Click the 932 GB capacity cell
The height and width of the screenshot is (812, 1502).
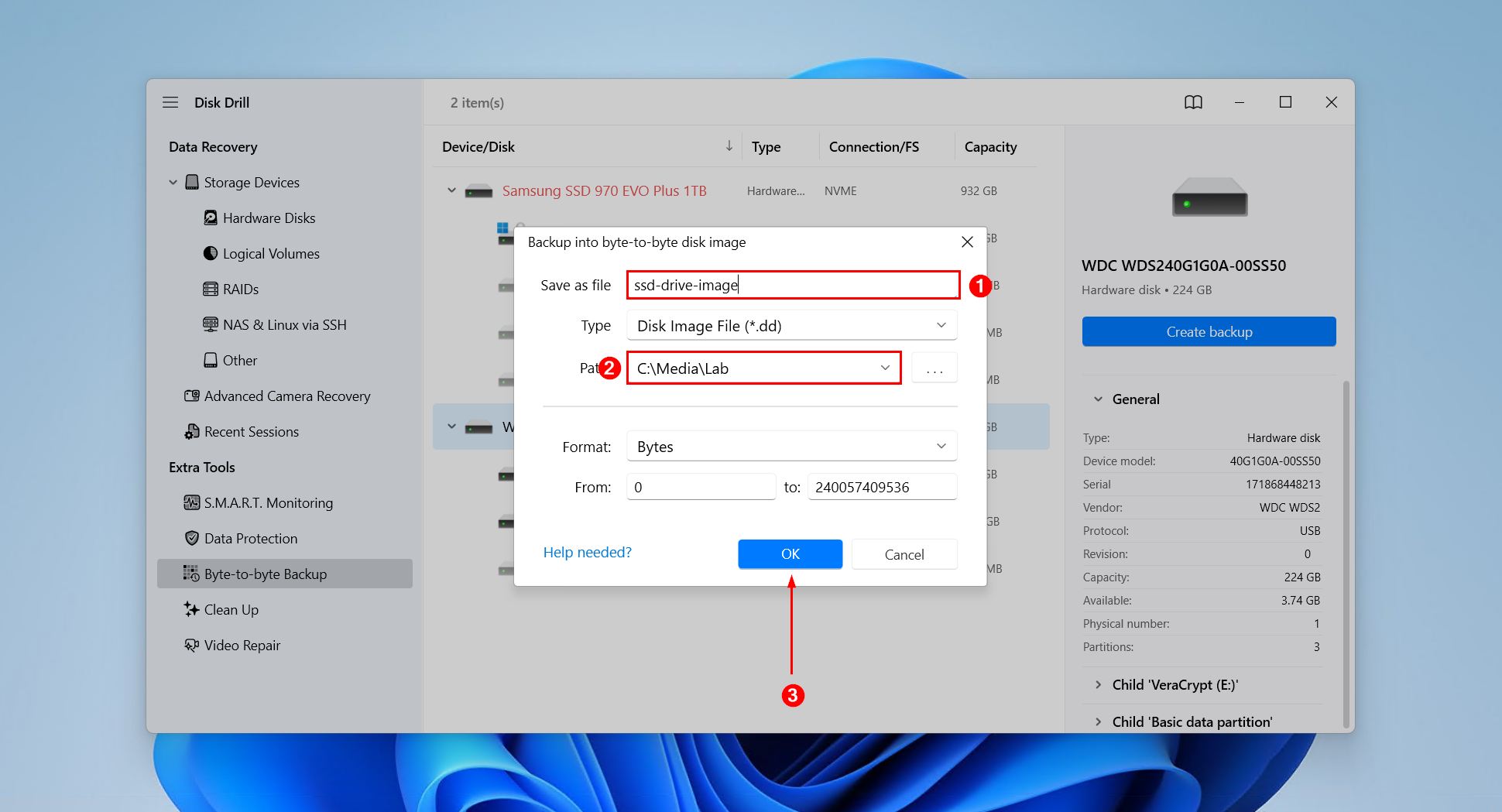pos(978,190)
